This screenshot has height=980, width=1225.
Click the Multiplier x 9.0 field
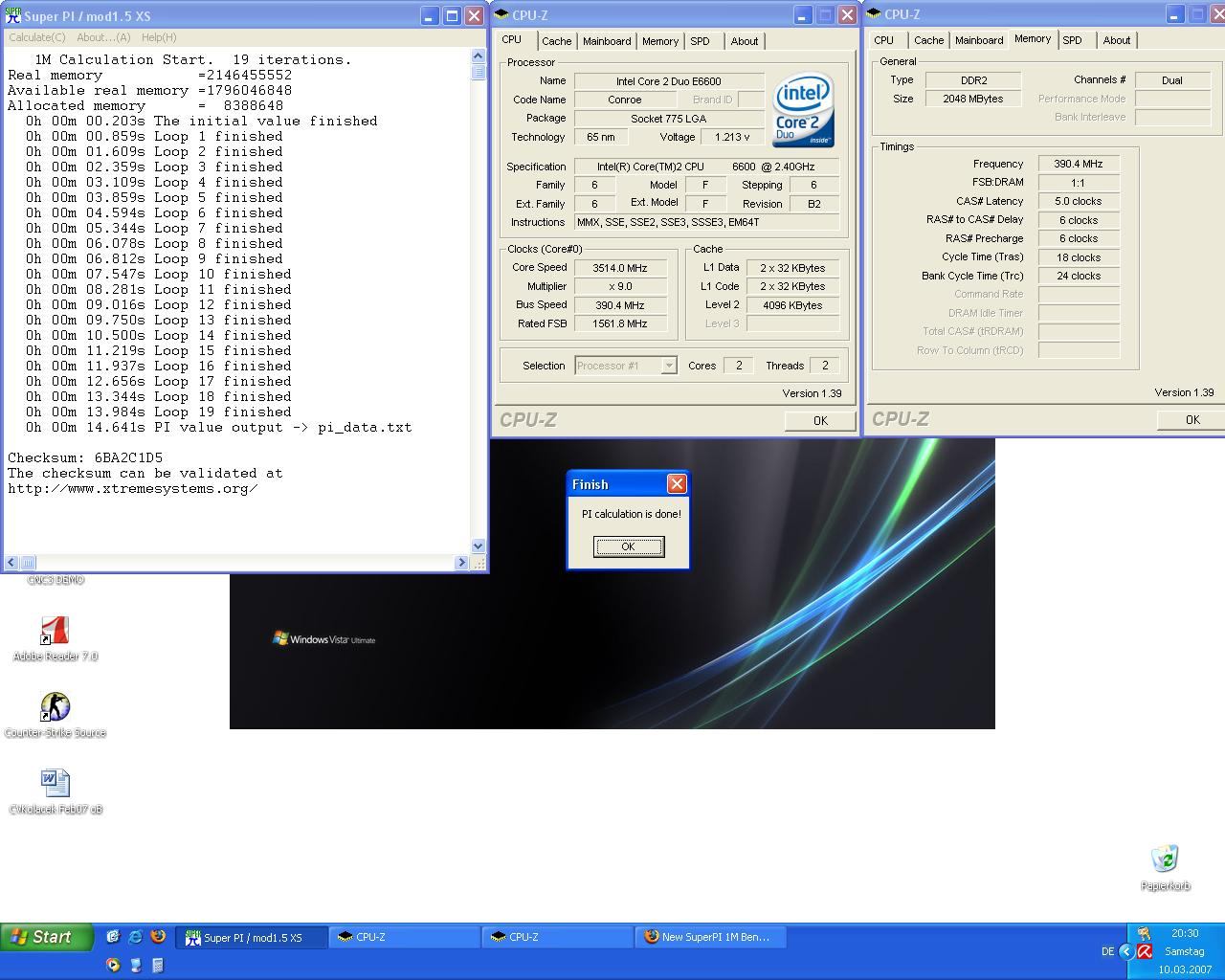click(620, 286)
